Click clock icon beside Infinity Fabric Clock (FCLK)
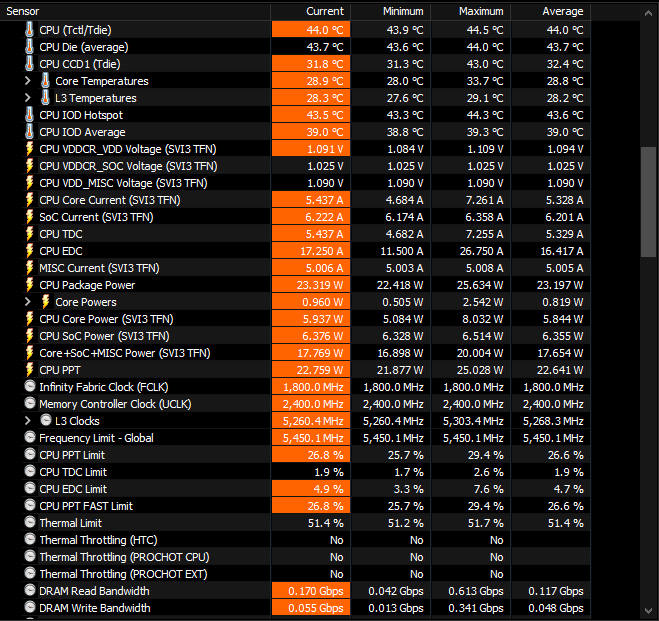Viewport: 659px width, 621px height. tap(29, 387)
